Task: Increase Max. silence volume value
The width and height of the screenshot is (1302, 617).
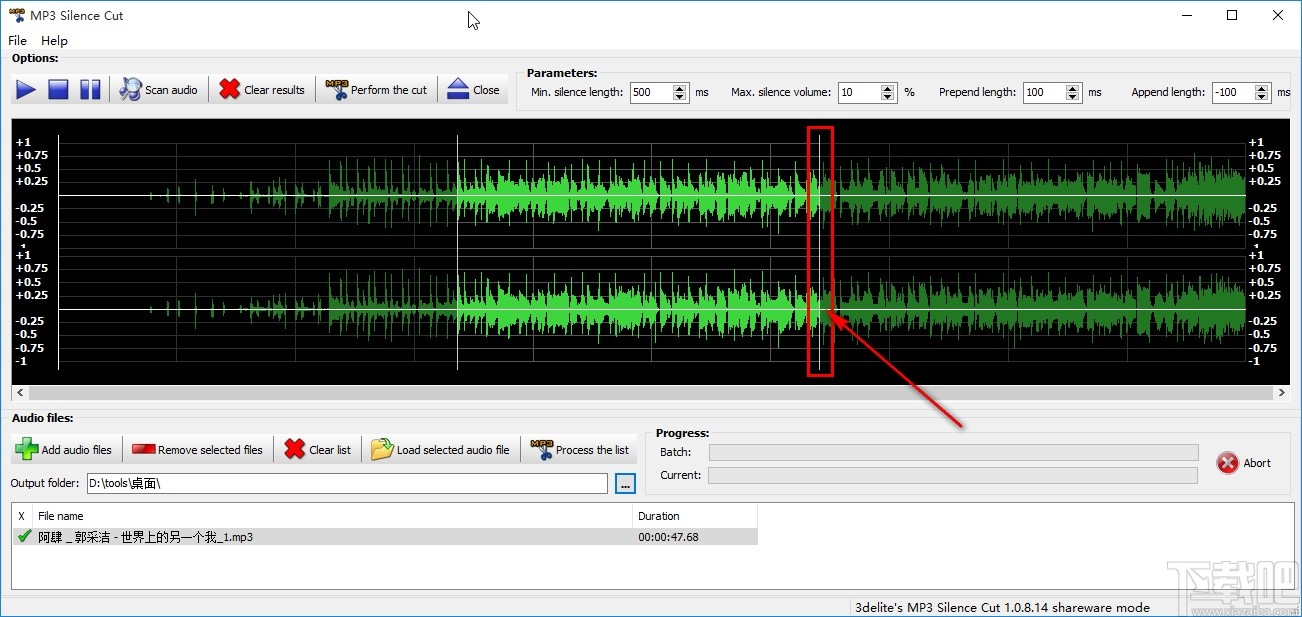Action: click(888, 88)
